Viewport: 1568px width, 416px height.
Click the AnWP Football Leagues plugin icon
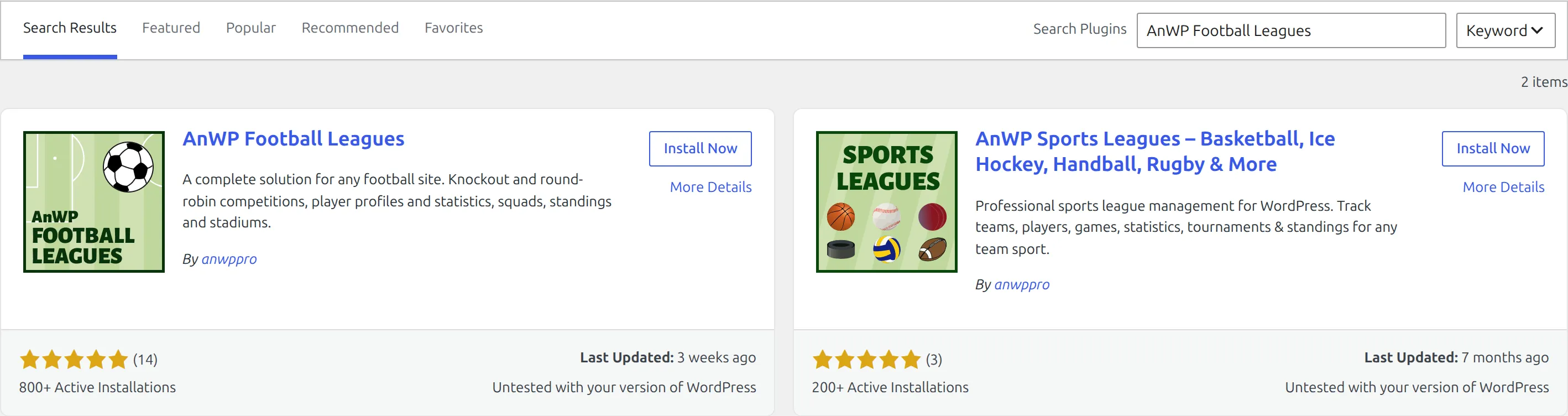click(94, 201)
